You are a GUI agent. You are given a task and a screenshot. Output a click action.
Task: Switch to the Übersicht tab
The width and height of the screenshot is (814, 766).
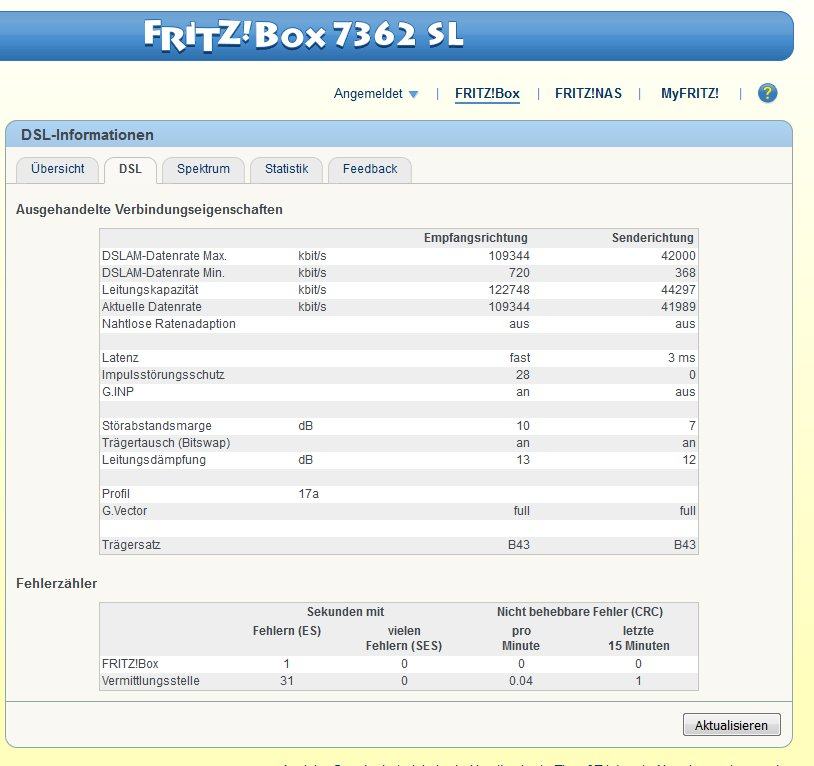click(x=58, y=169)
